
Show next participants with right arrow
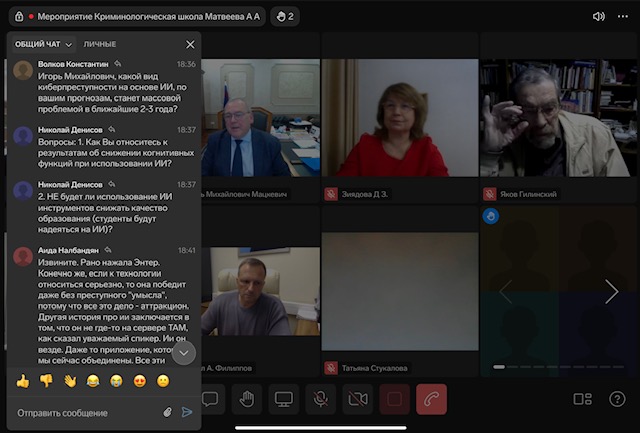(611, 291)
